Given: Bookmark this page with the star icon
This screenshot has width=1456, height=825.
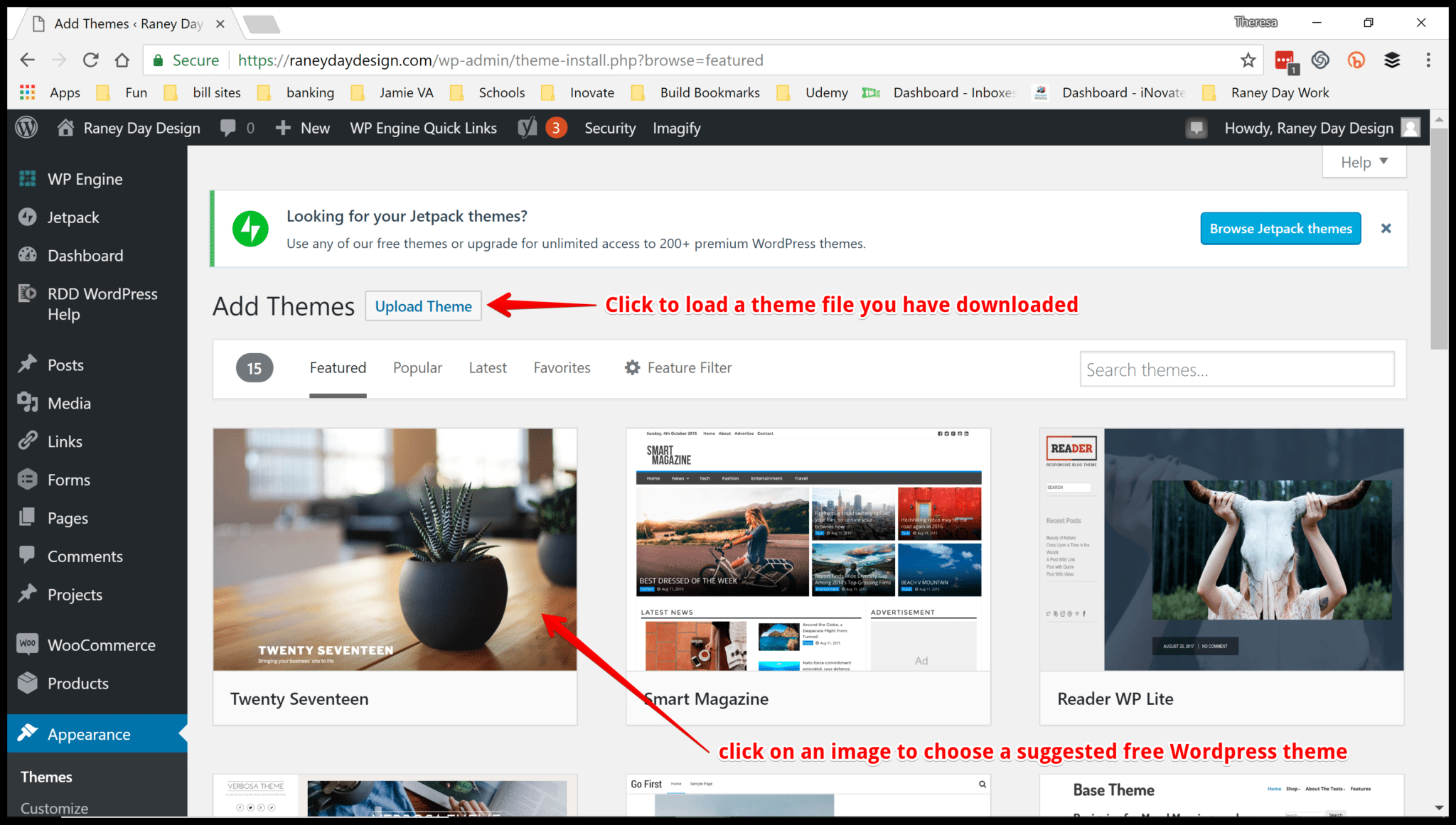Looking at the screenshot, I should click(x=1248, y=60).
